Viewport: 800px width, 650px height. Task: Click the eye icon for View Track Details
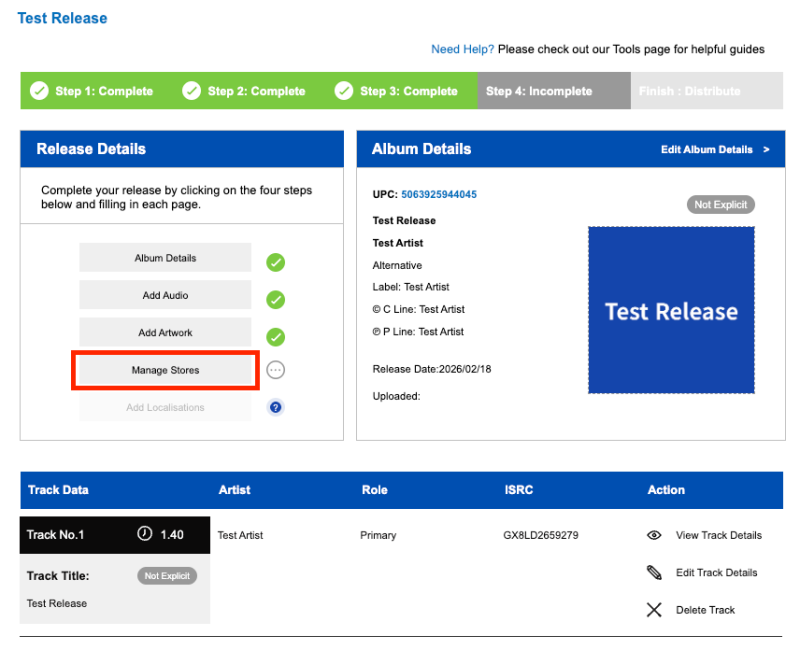pyautogui.click(x=654, y=535)
